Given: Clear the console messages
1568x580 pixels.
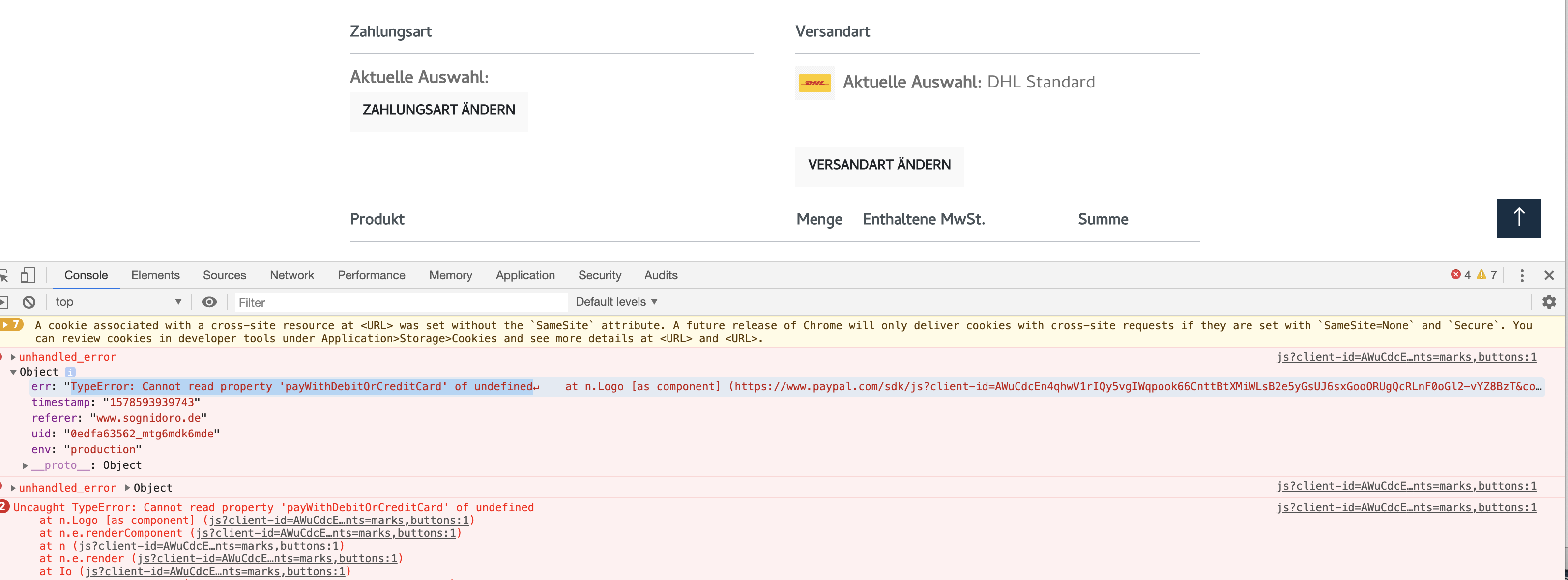Looking at the screenshot, I should pyautogui.click(x=29, y=302).
